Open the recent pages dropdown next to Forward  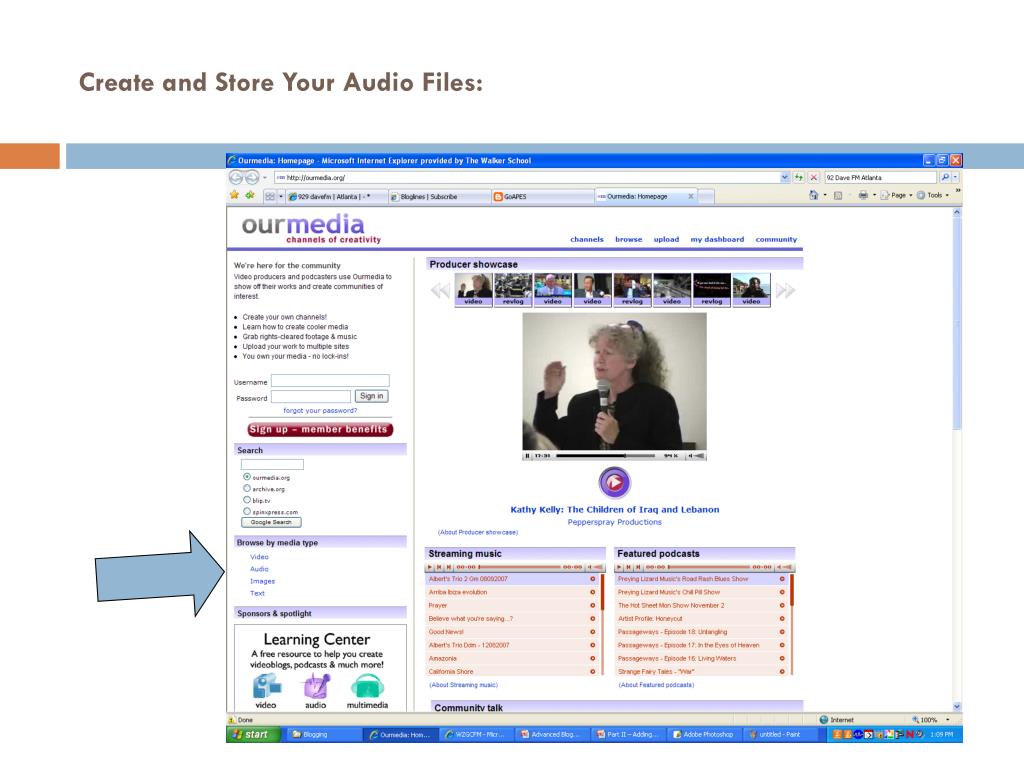point(264,178)
